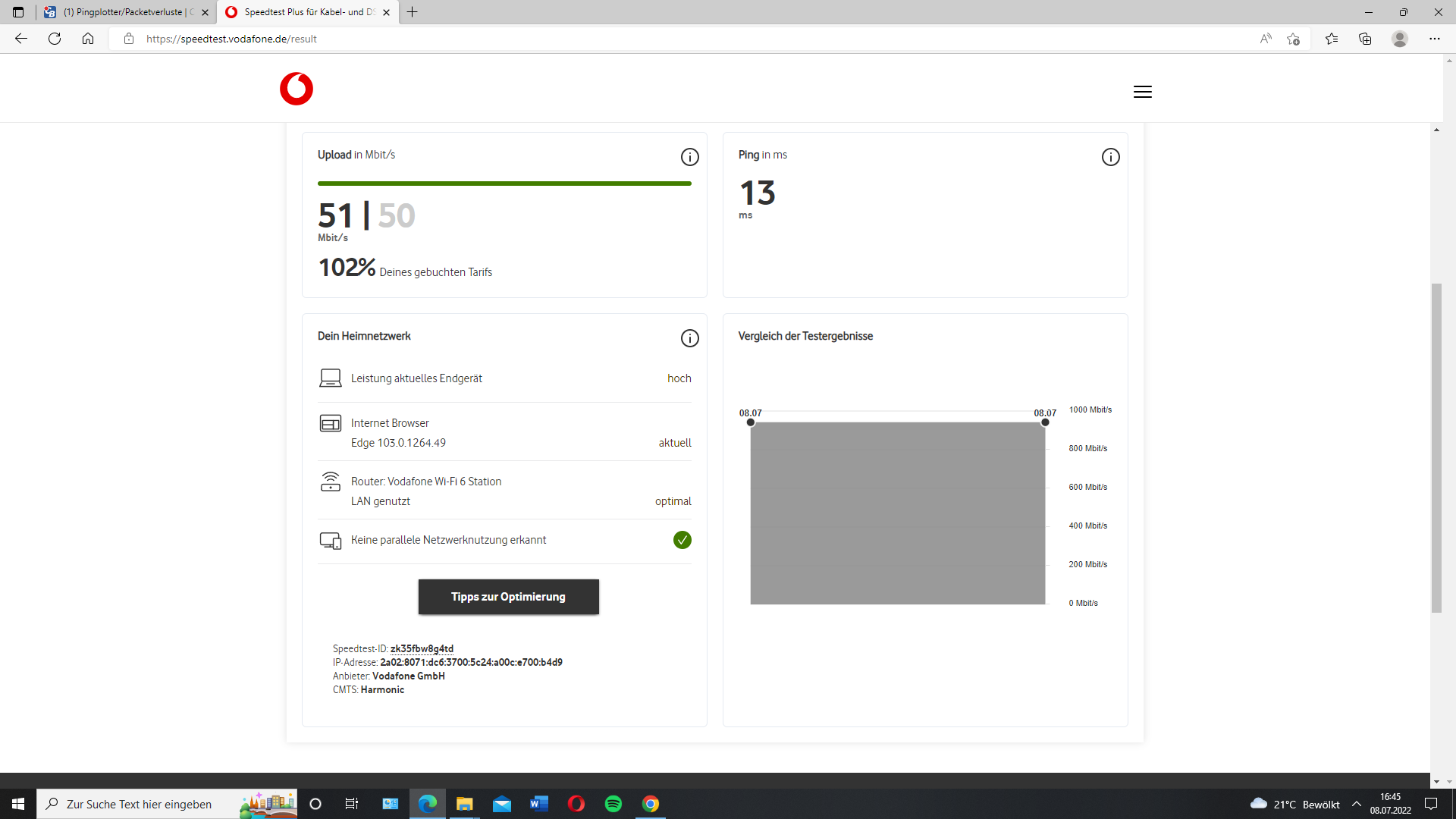Click the Speedtest-ID zk35fbw8g4td link
This screenshot has height=819, width=1456.
[422, 648]
